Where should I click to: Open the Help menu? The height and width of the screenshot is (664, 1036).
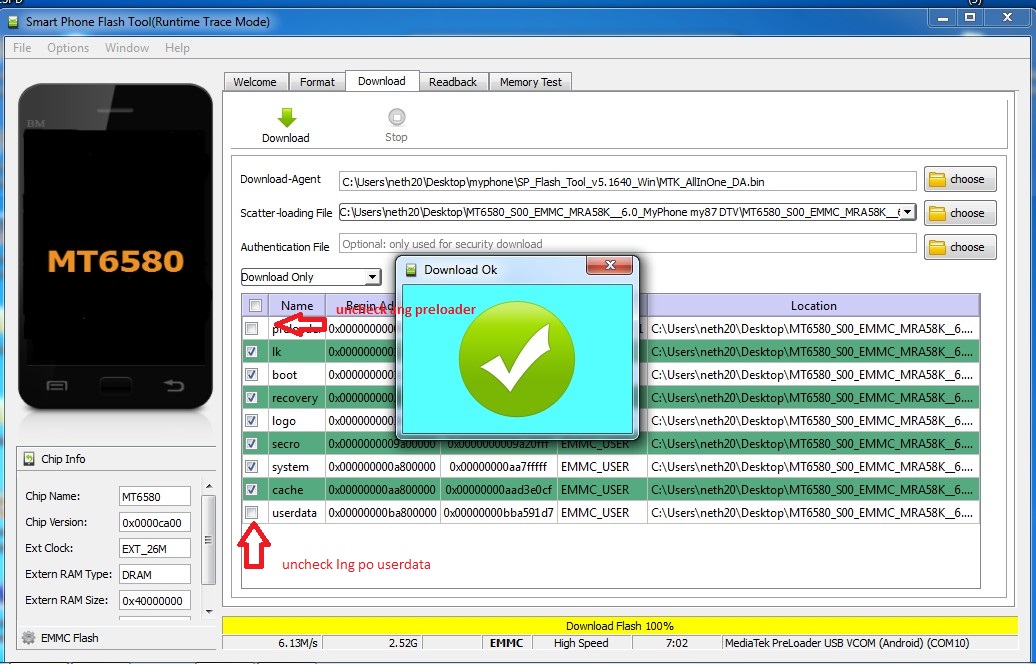point(177,48)
